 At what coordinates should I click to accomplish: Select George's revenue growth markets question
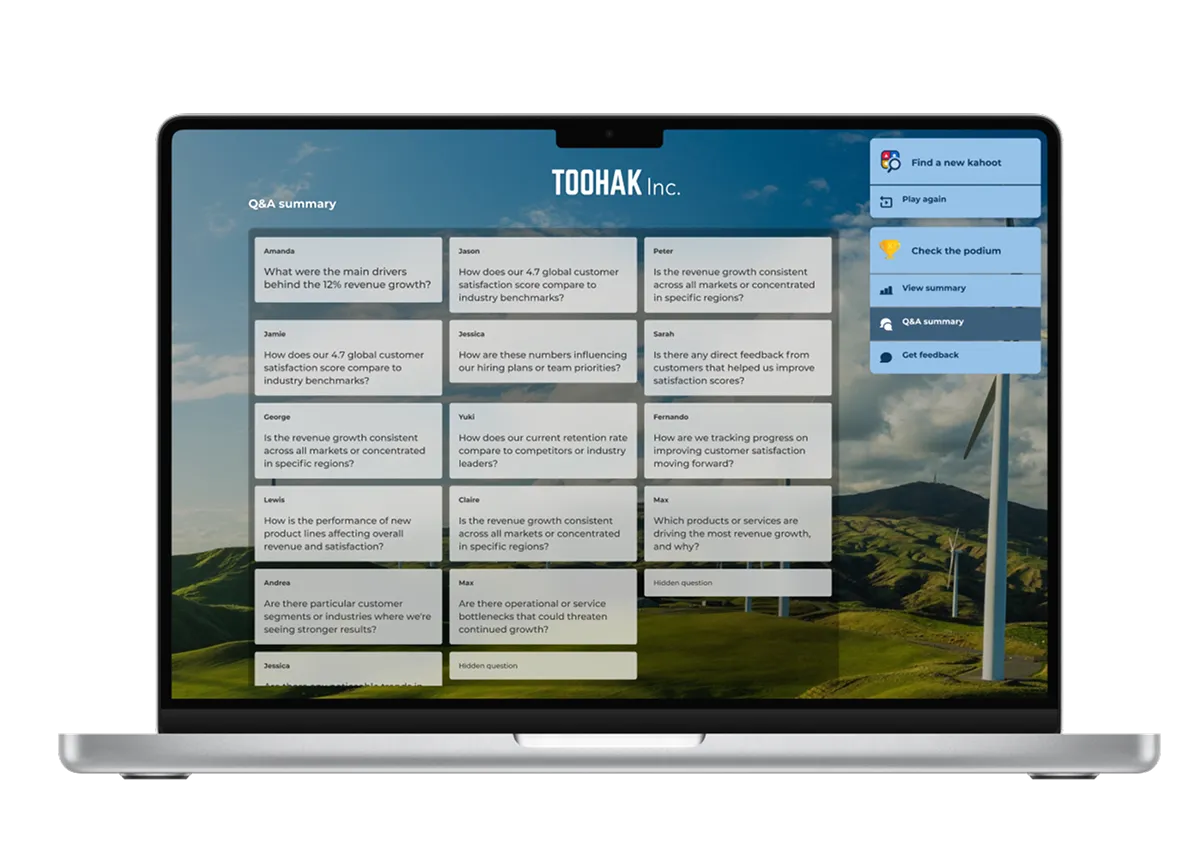point(348,441)
